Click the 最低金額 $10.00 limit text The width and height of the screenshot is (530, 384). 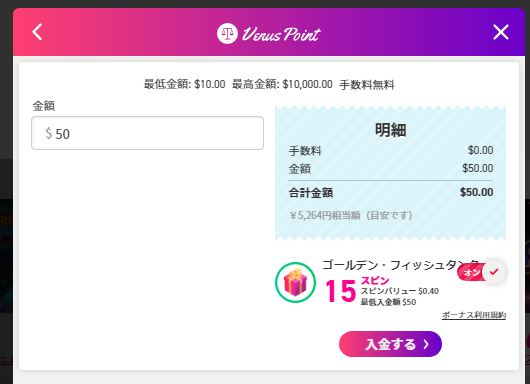click(185, 84)
